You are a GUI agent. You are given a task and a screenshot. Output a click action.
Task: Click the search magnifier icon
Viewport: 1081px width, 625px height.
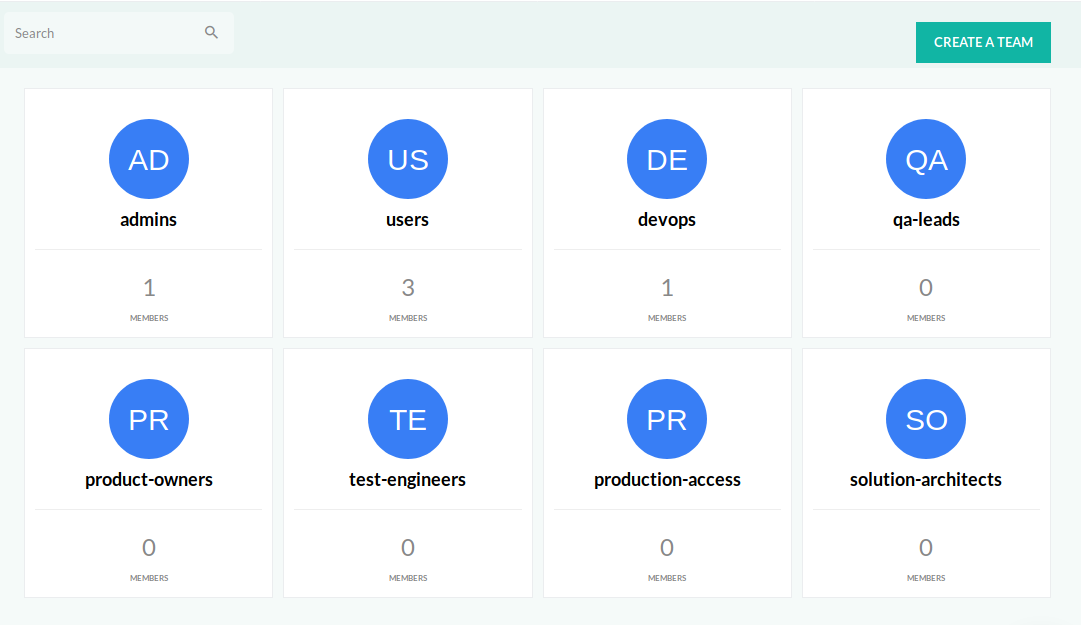211,33
